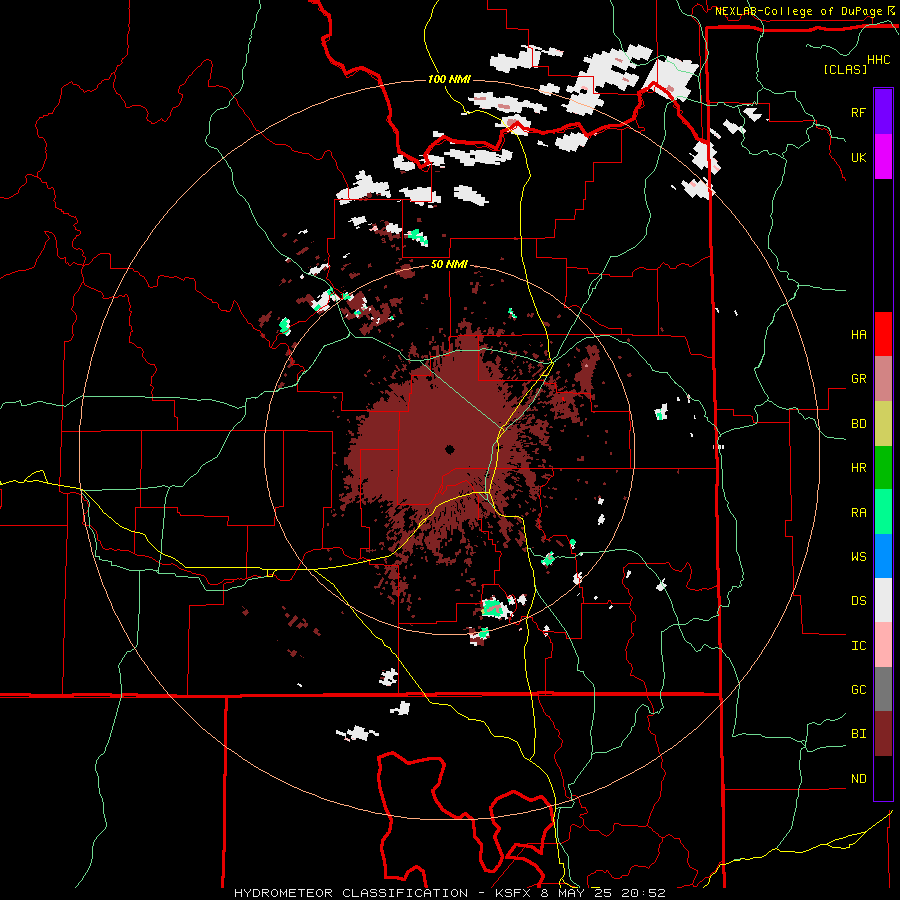Click the BD yellow legend swatch
Screen dimensions: 900x900
pyautogui.click(x=883, y=424)
